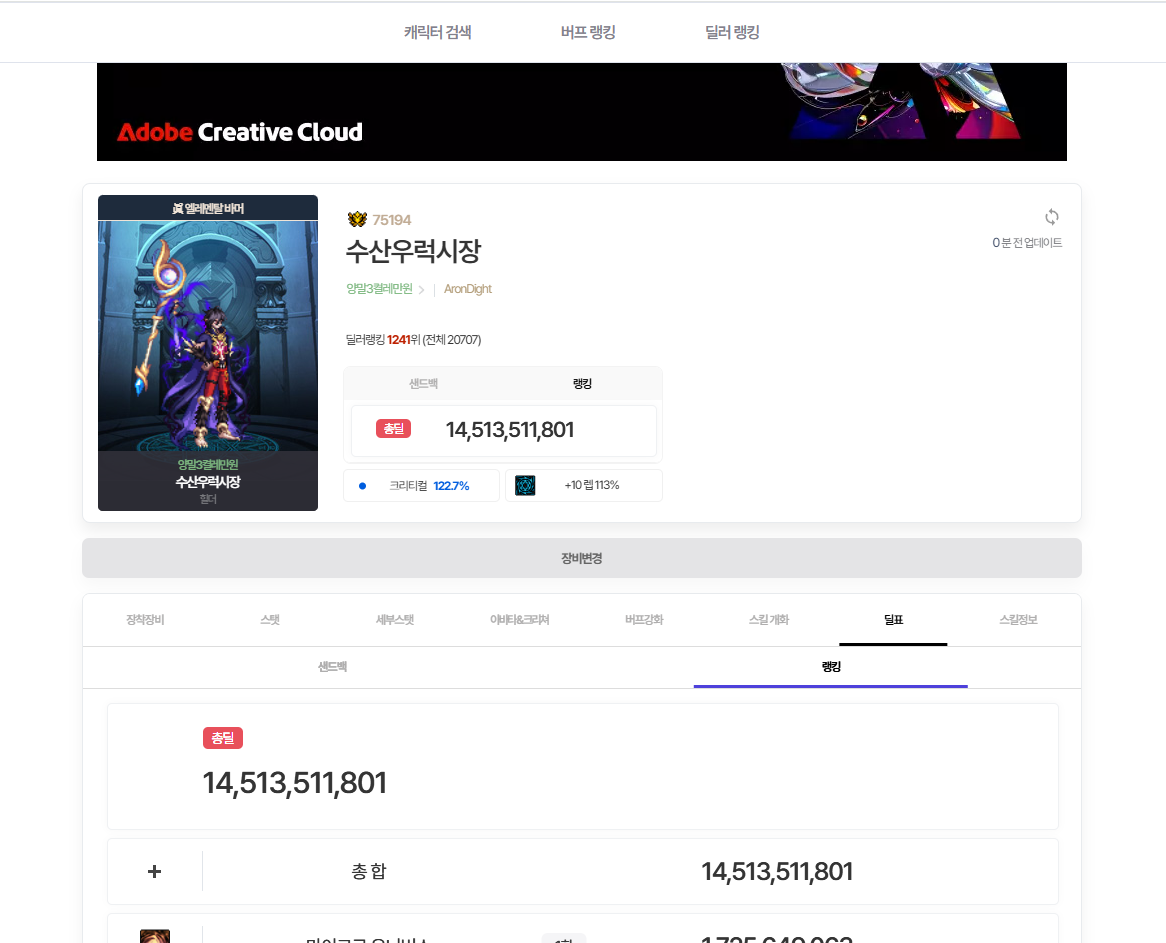Expand the 총합 row with the plus icon

pyautogui.click(x=155, y=871)
